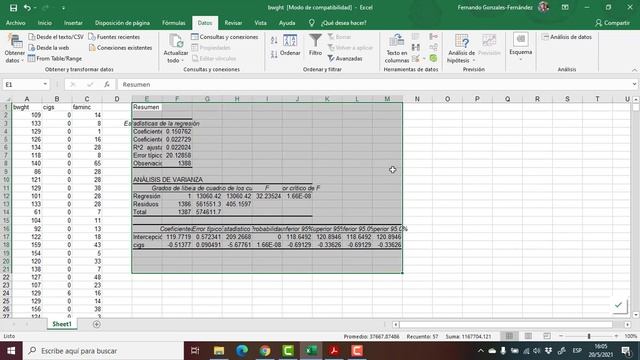Expand the Esquema outline group
Screen dimensions: 640x360
click(520, 47)
